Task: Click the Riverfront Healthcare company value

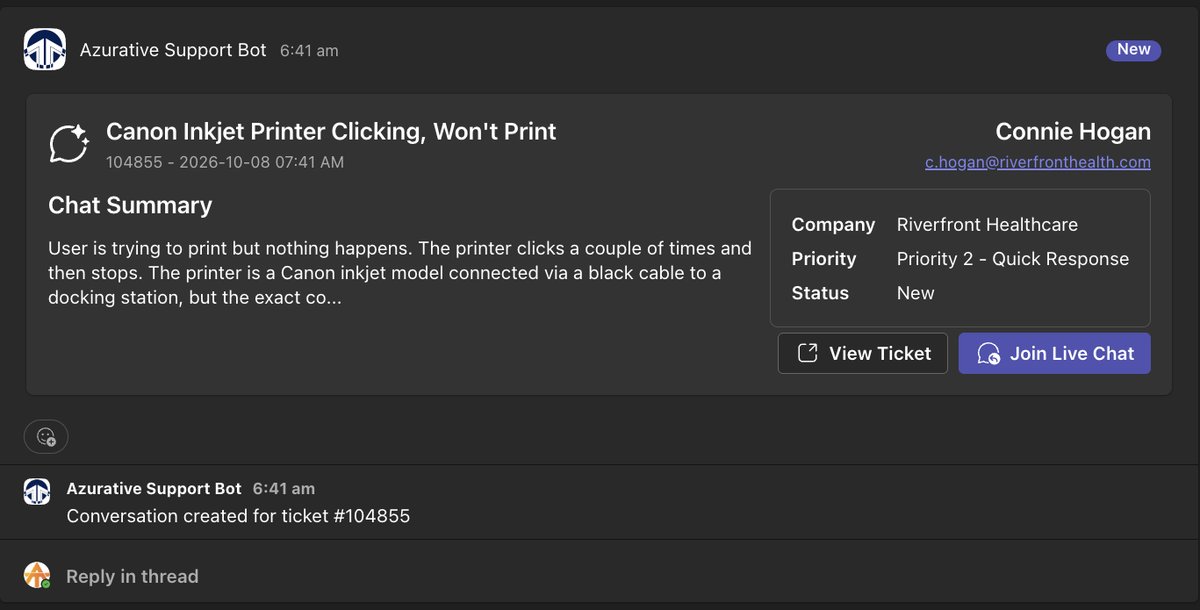Action: coord(987,224)
